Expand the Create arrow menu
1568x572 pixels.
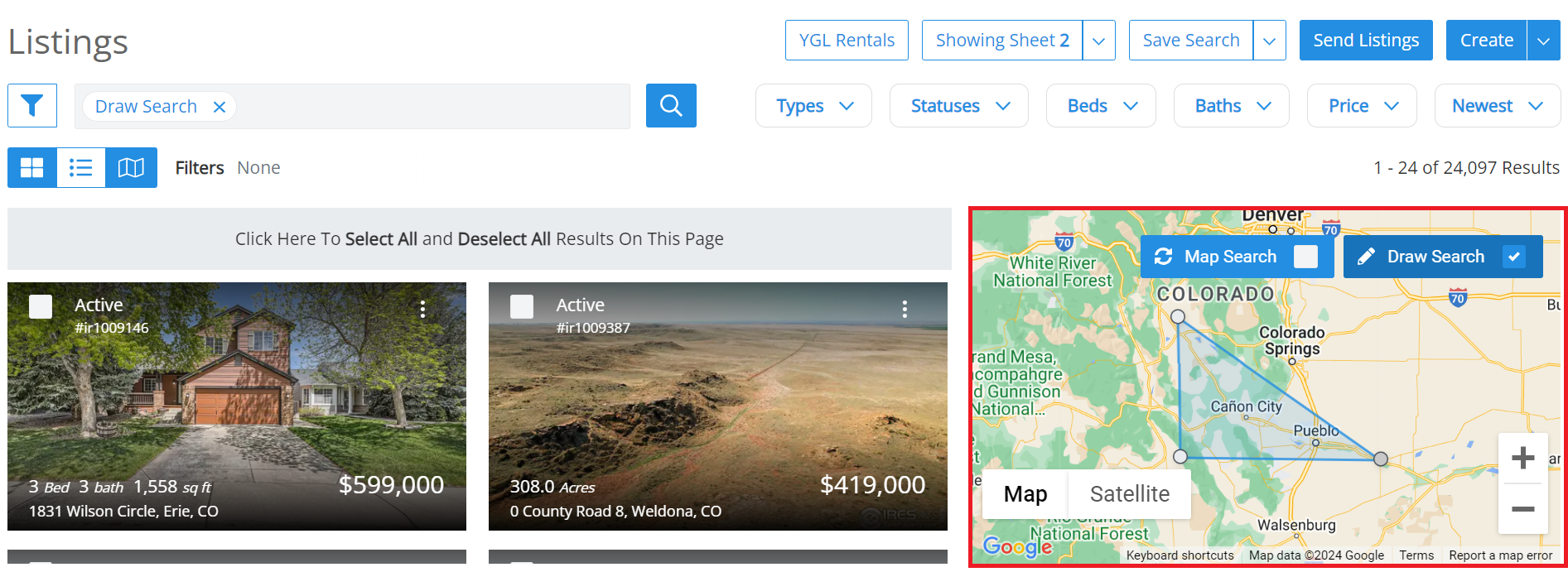[x=1544, y=41]
